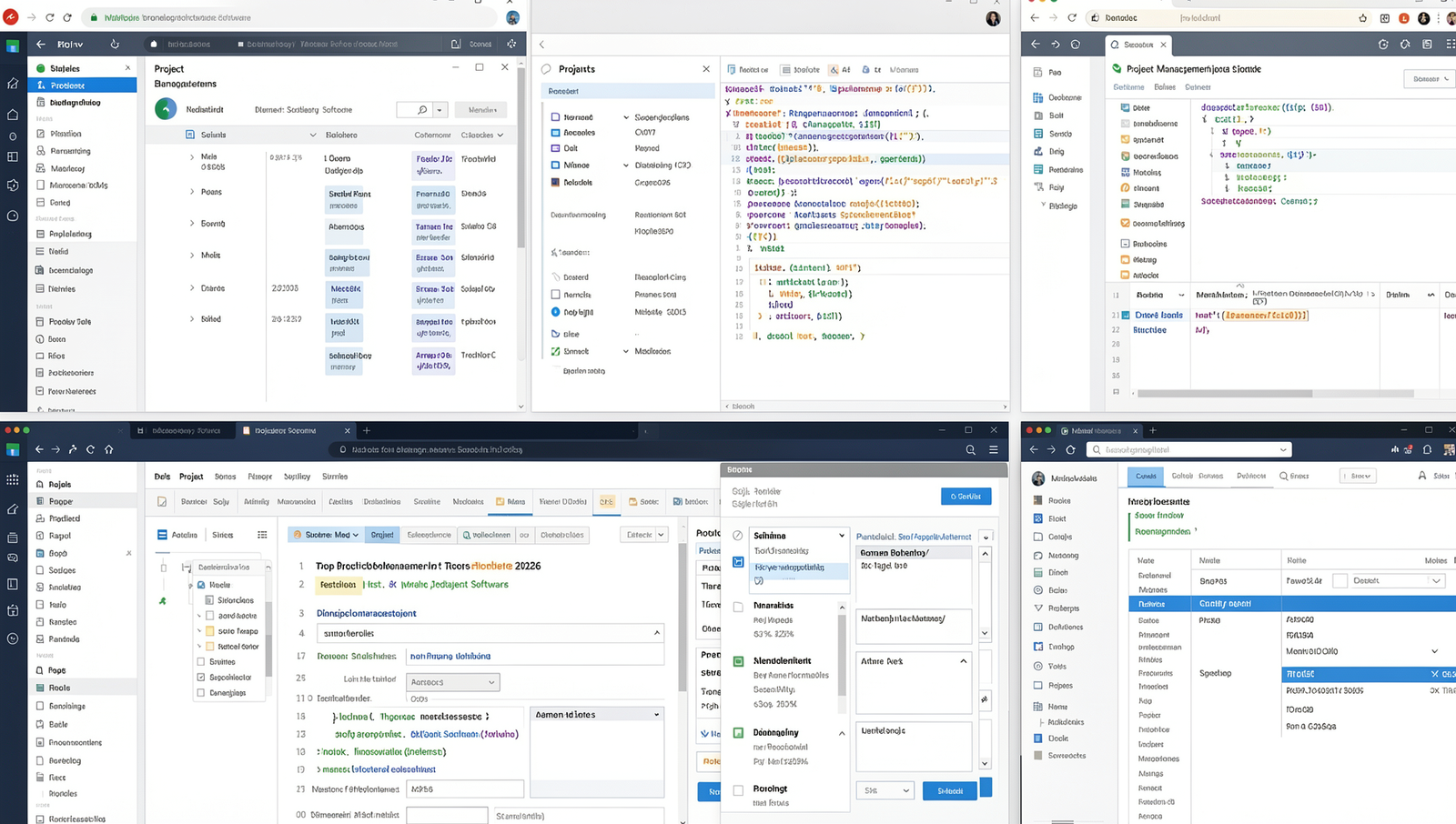Expand the Poans row in Project table
Screen dimensions: 1456x824
pos(192,192)
